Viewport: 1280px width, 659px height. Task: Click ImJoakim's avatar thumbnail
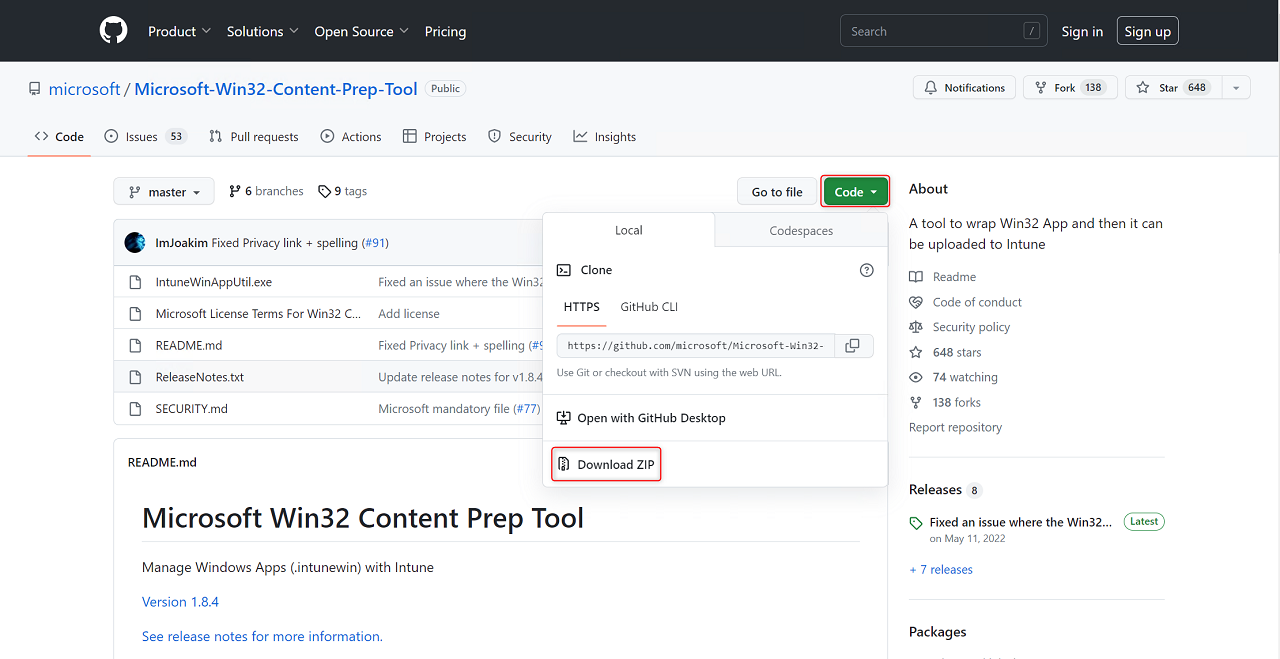coord(135,242)
